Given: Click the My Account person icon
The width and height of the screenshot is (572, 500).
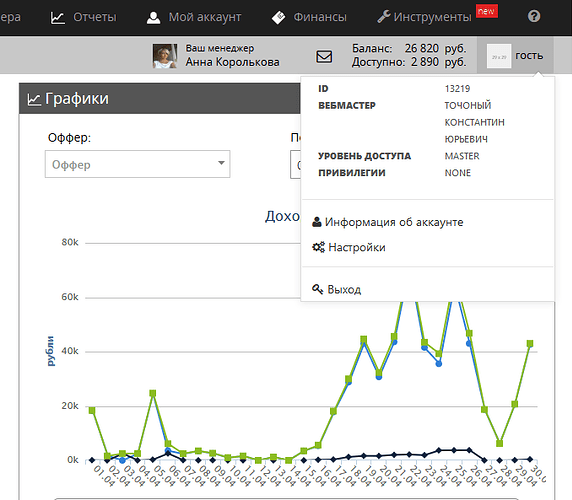Looking at the screenshot, I should (x=153, y=18).
